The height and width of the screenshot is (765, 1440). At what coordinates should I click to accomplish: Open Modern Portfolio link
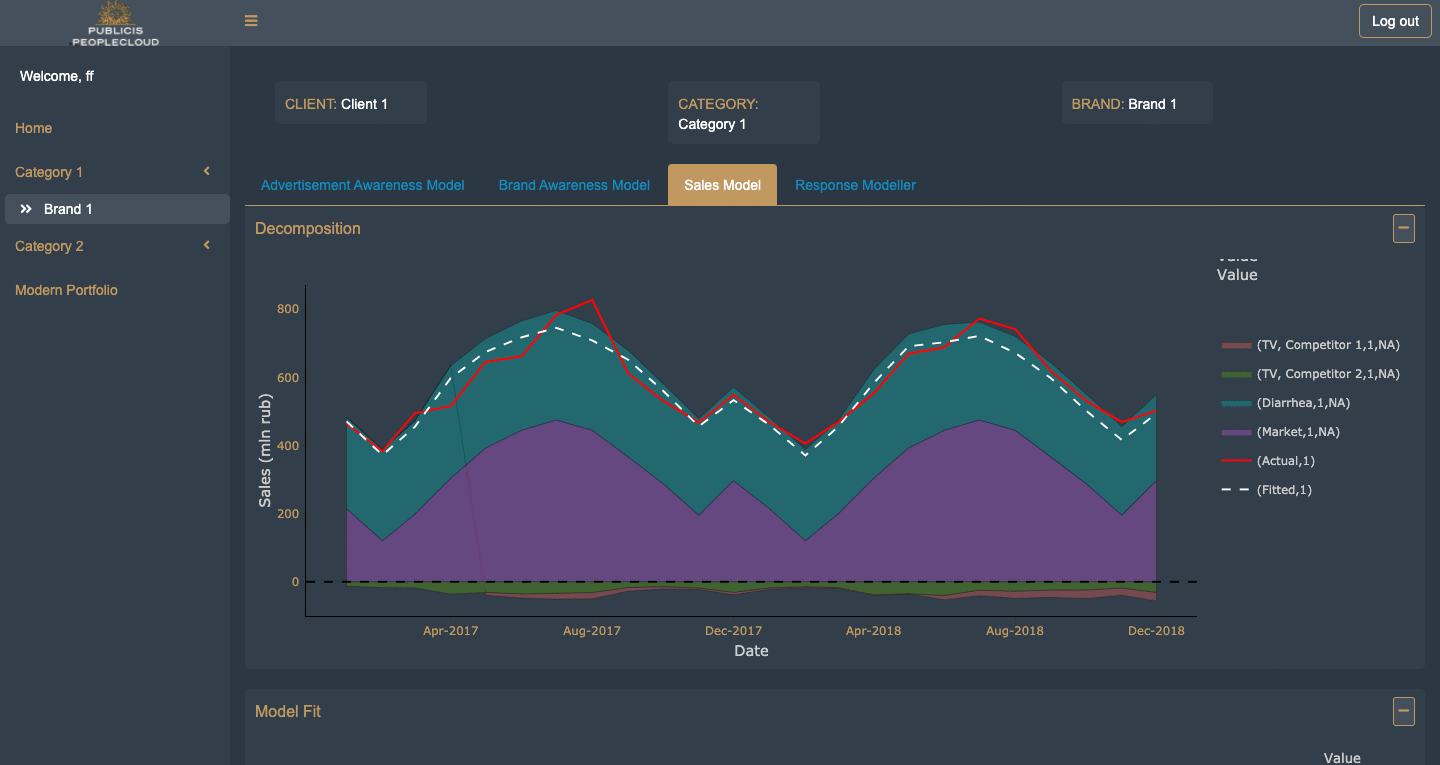coord(66,290)
